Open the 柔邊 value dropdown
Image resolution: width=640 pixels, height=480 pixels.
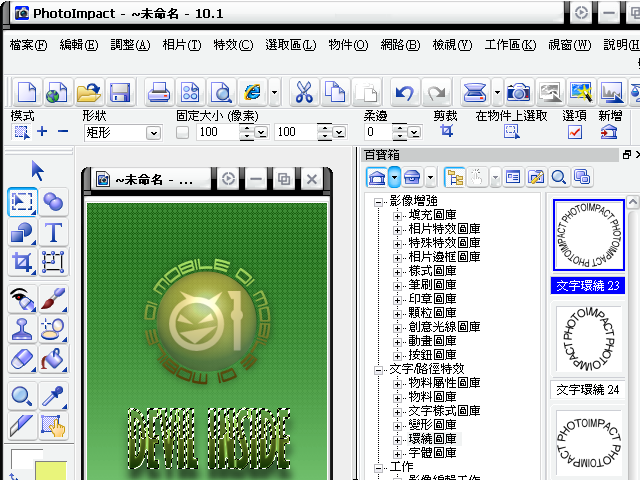click(x=414, y=133)
